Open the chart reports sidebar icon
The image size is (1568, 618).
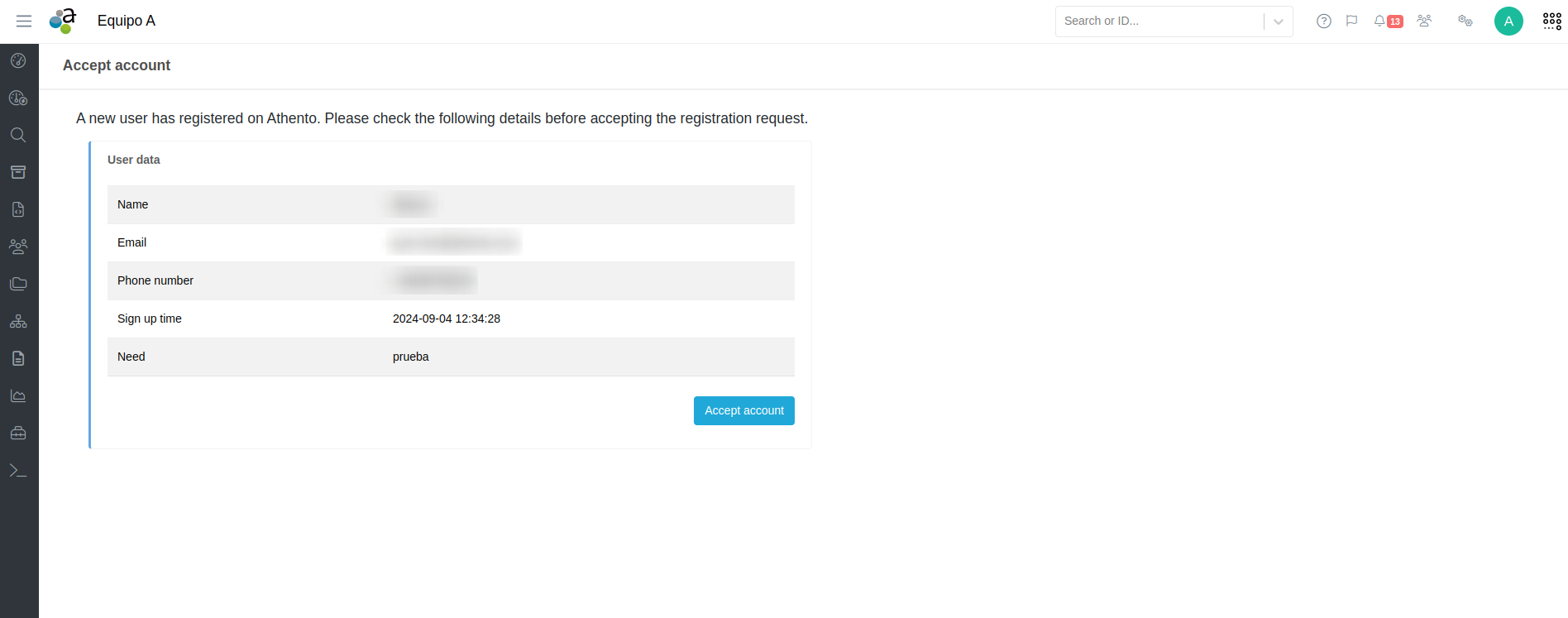(x=18, y=395)
